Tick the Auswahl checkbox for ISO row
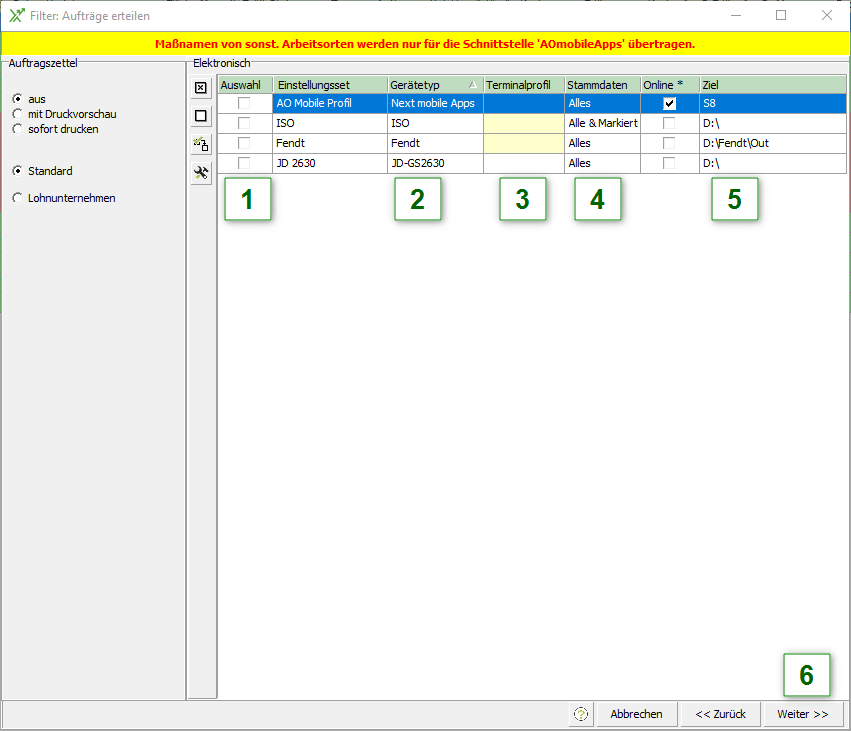The height and width of the screenshot is (731, 851). click(x=244, y=123)
